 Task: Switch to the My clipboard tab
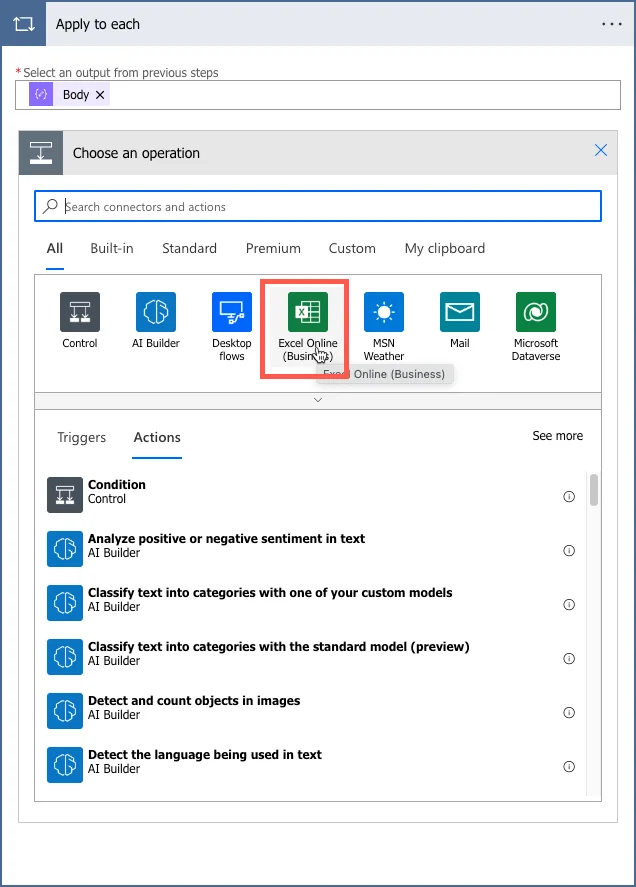pyautogui.click(x=444, y=248)
